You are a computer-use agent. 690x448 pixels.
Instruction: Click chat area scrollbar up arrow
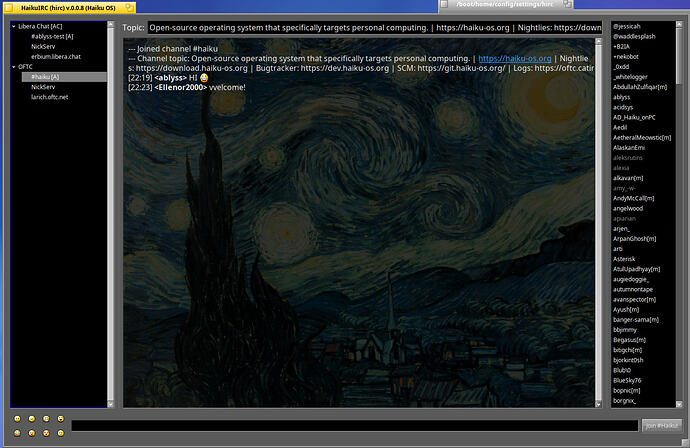598,42
